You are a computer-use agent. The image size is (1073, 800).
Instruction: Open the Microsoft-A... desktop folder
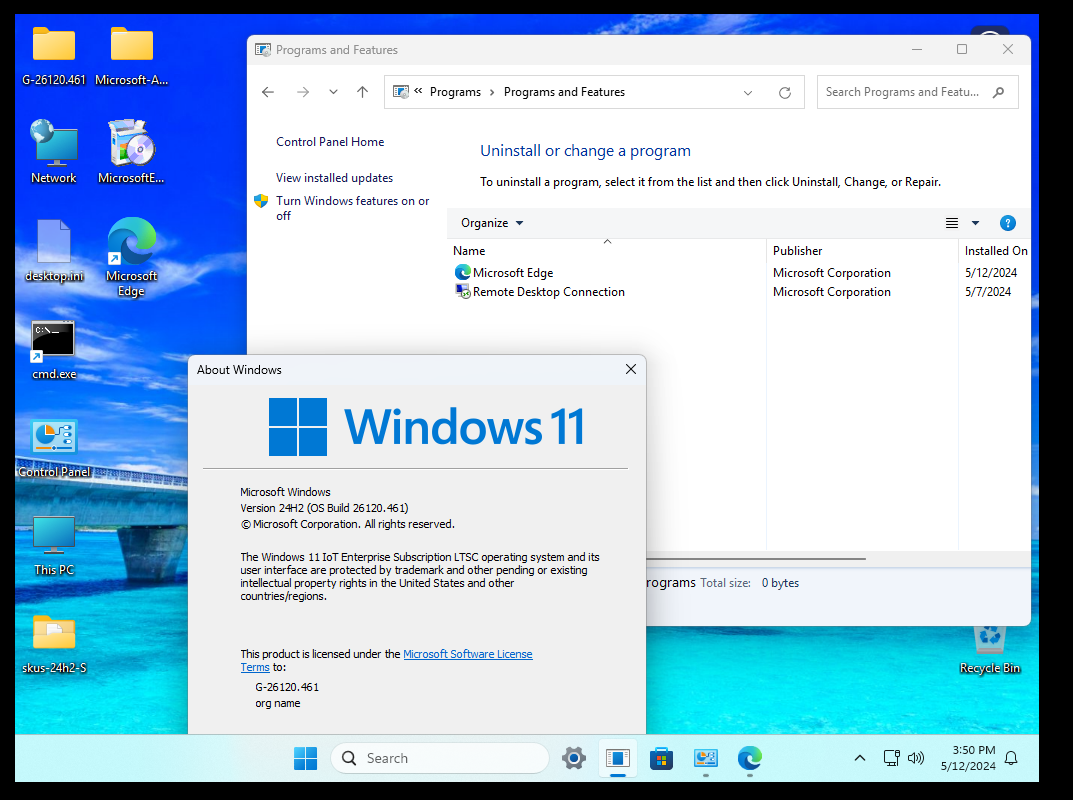click(x=131, y=56)
